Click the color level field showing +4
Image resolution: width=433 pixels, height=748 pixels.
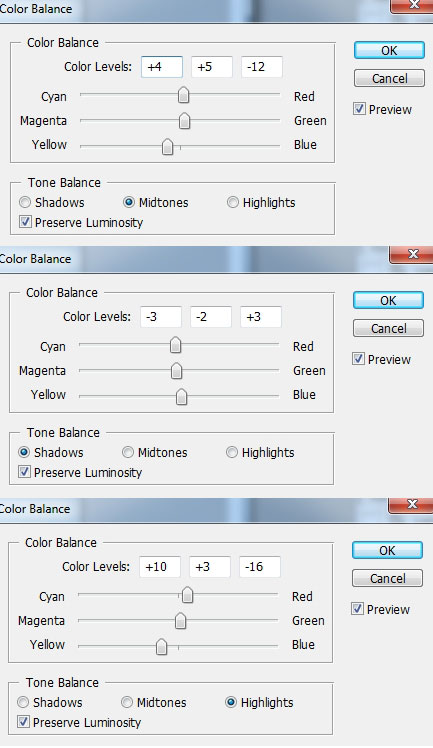click(x=162, y=67)
